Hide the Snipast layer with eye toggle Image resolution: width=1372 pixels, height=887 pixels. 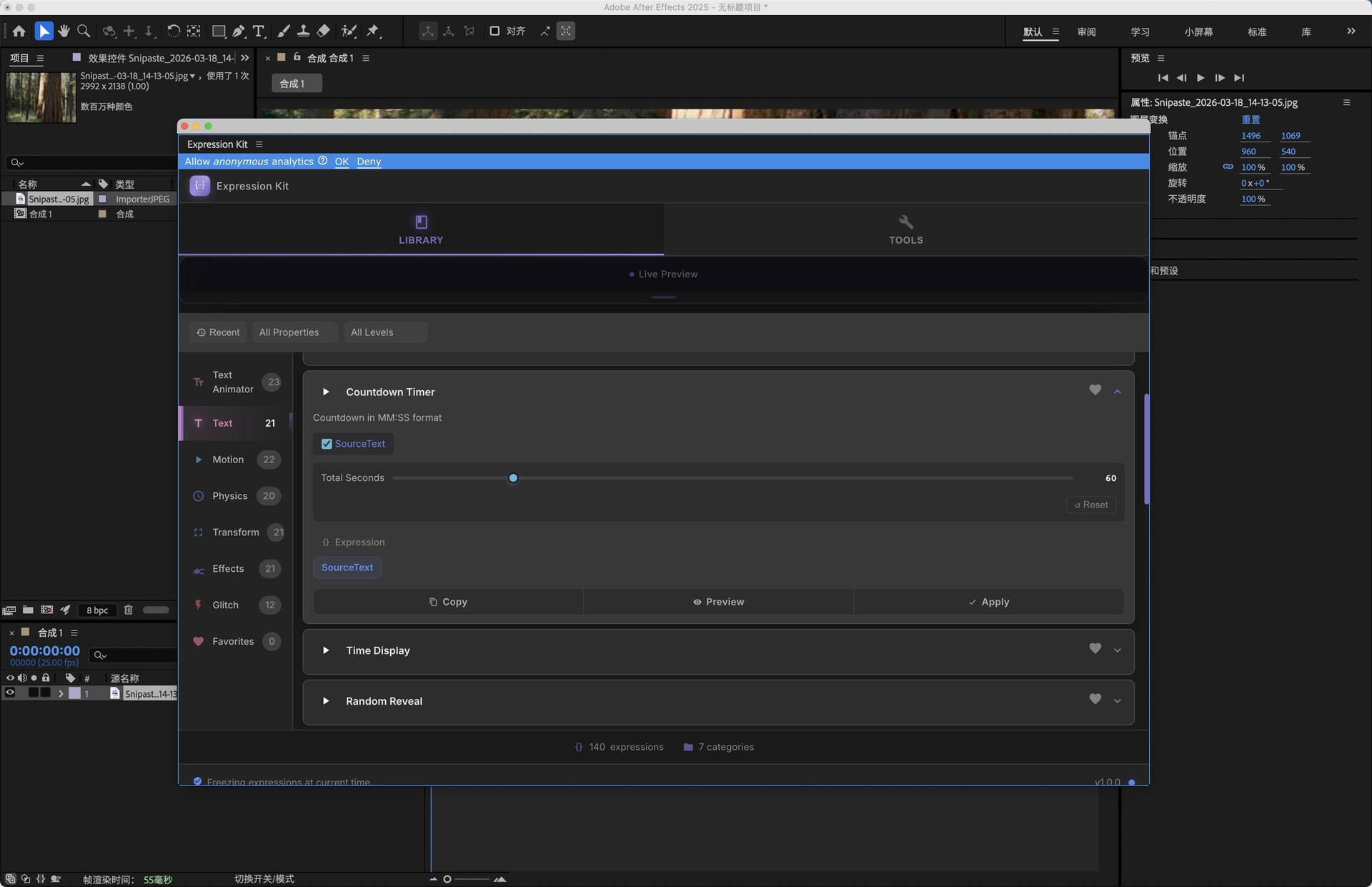[x=10, y=693]
